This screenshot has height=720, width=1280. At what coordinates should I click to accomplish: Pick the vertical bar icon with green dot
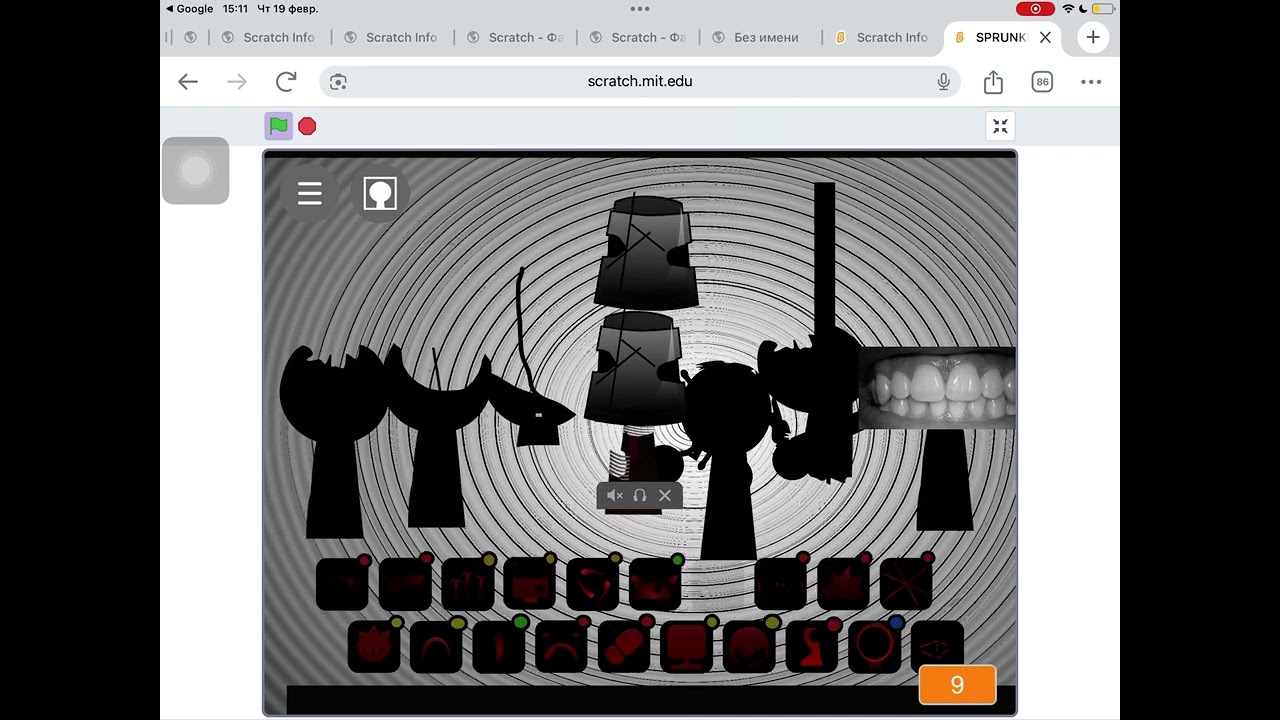[x=498, y=646]
